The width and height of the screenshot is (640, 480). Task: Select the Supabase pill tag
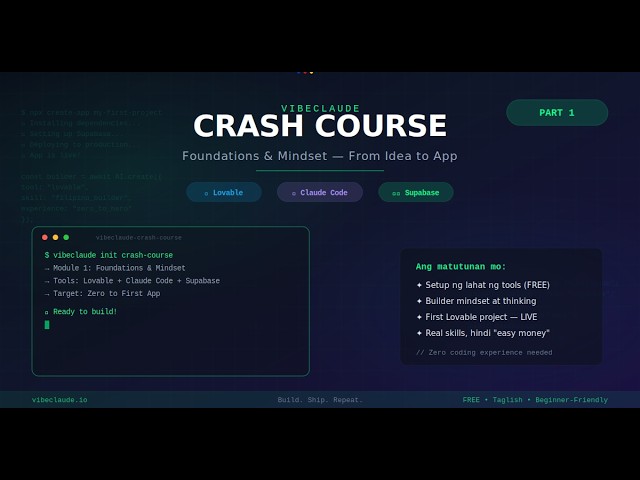[x=416, y=192]
